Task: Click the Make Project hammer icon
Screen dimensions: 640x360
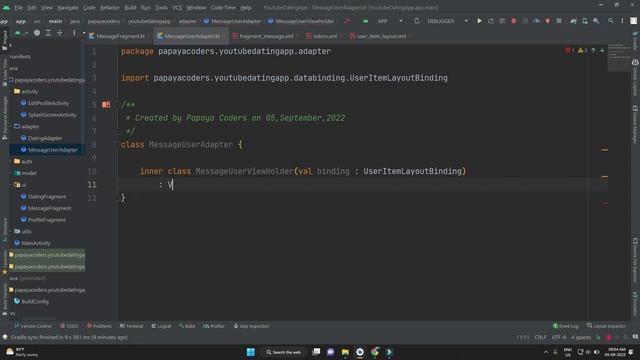Action: tap(347, 21)
